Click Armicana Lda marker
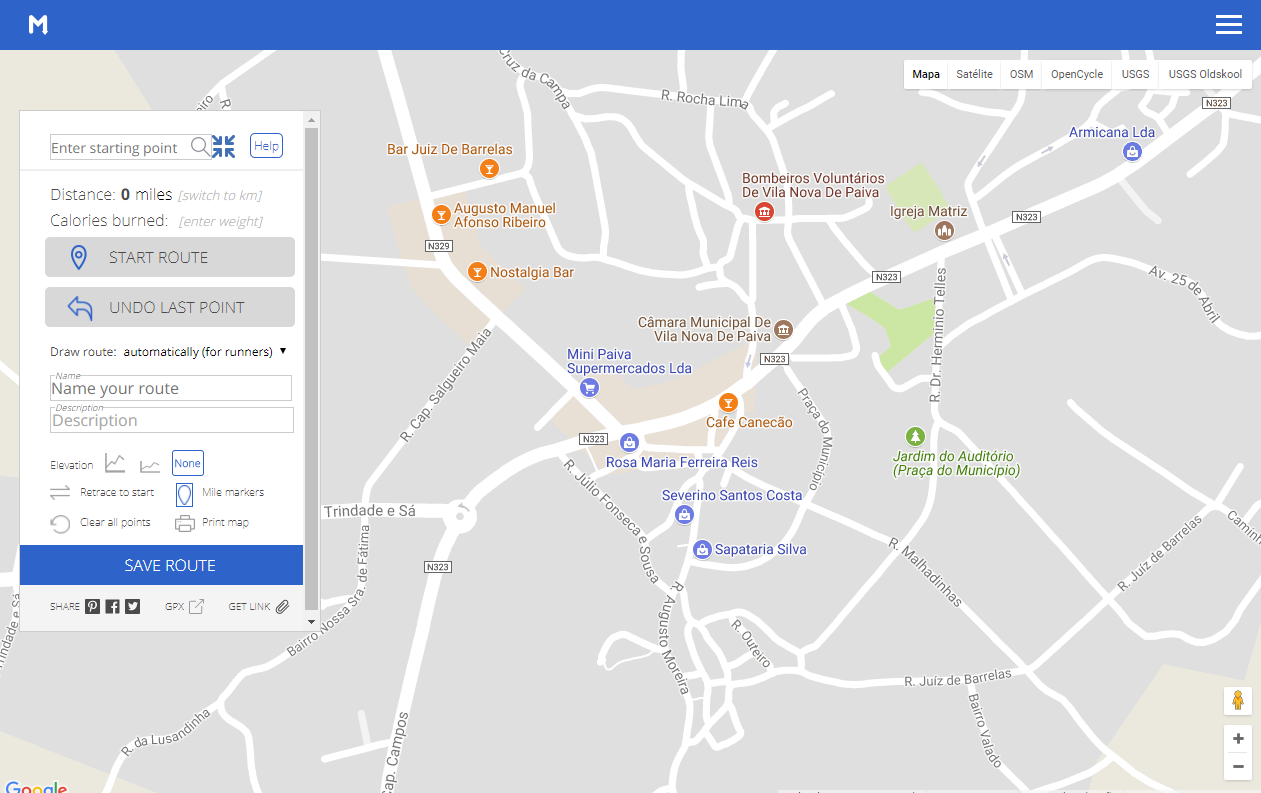 pyautogui.click(x=1132, y=152)
